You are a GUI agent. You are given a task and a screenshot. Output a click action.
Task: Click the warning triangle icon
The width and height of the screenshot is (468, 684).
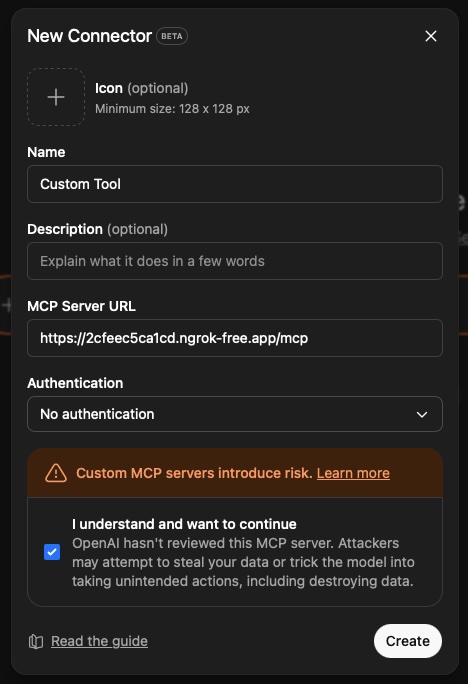click(56, 473)
